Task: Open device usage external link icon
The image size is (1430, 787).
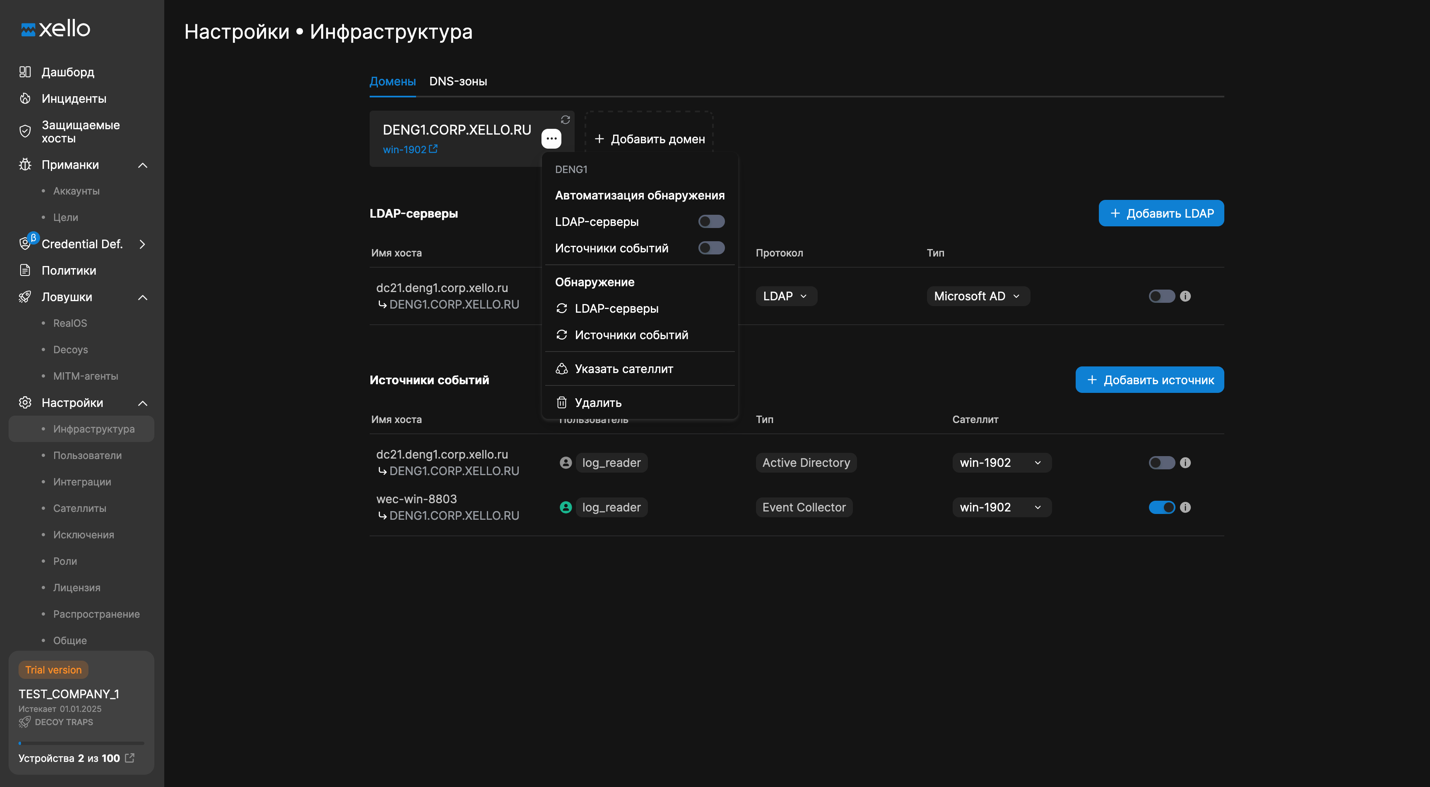Action: click(x=130, y=758)
